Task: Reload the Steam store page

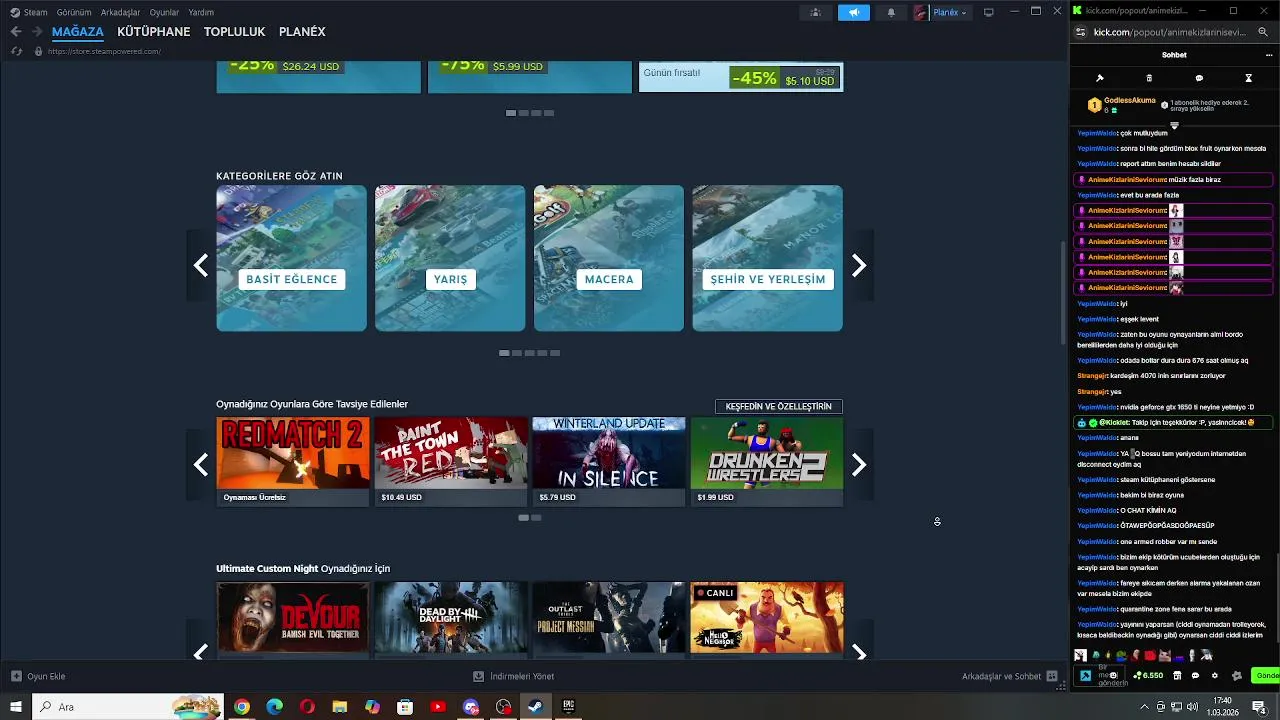Action: 17,51
